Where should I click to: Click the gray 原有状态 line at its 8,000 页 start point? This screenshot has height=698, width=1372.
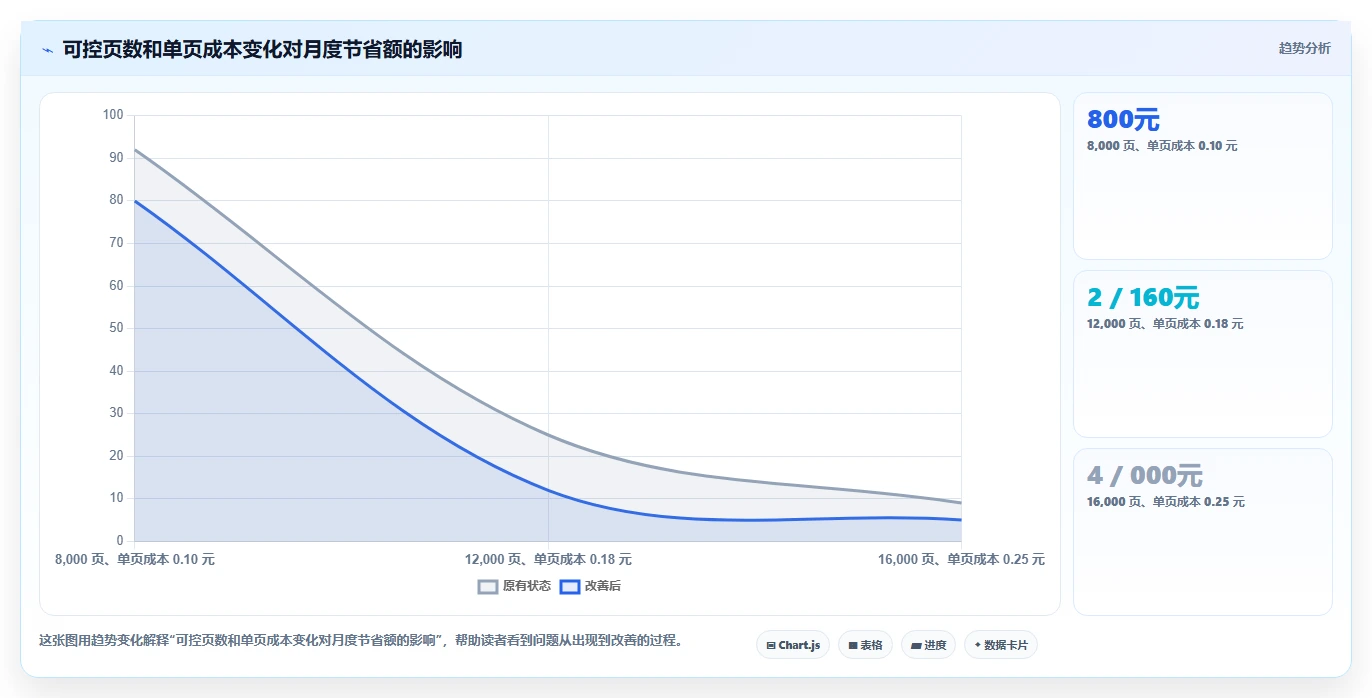[x=135, y=150]
